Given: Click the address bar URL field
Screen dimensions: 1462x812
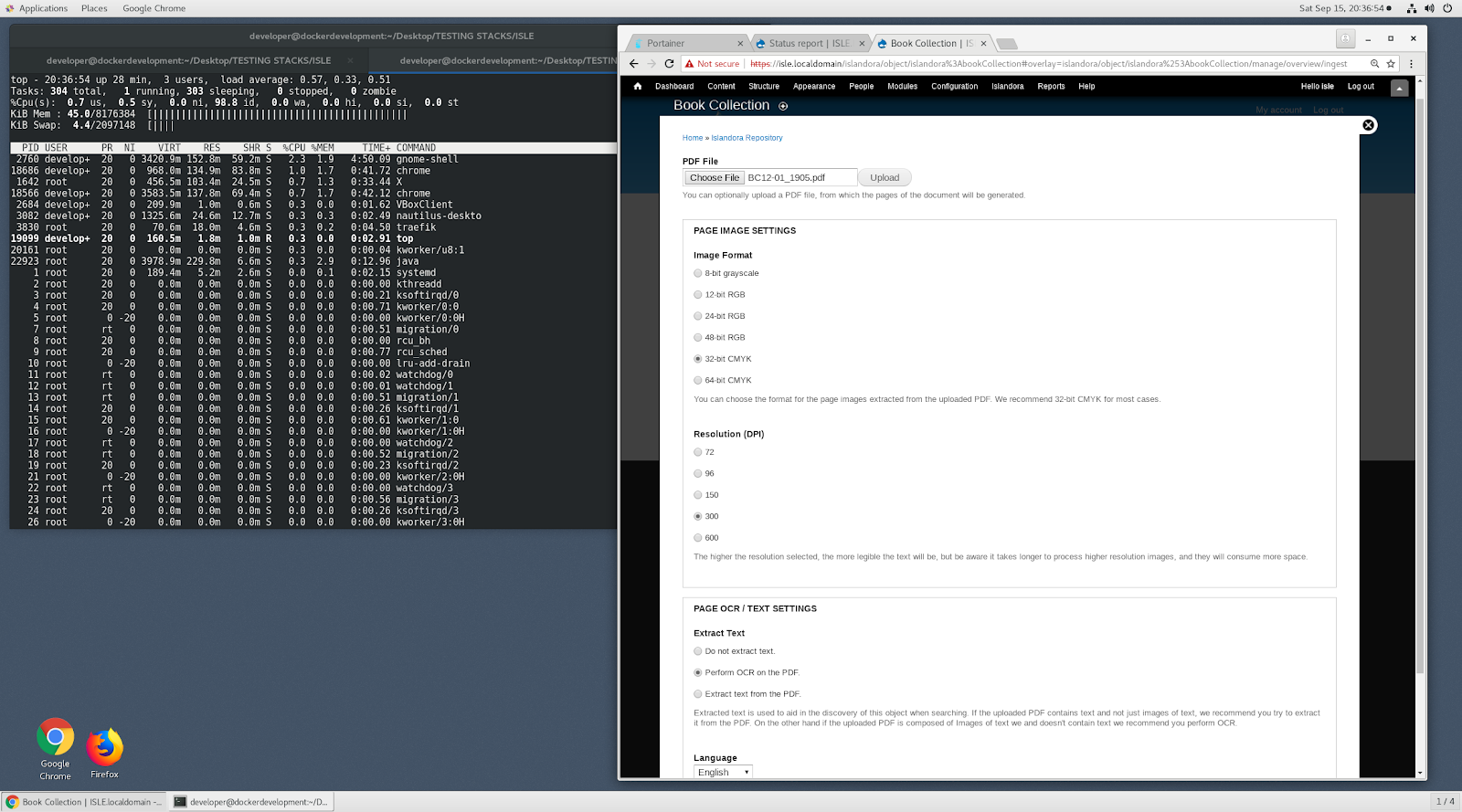Looking at the screenshot, I should (1048, 64).
